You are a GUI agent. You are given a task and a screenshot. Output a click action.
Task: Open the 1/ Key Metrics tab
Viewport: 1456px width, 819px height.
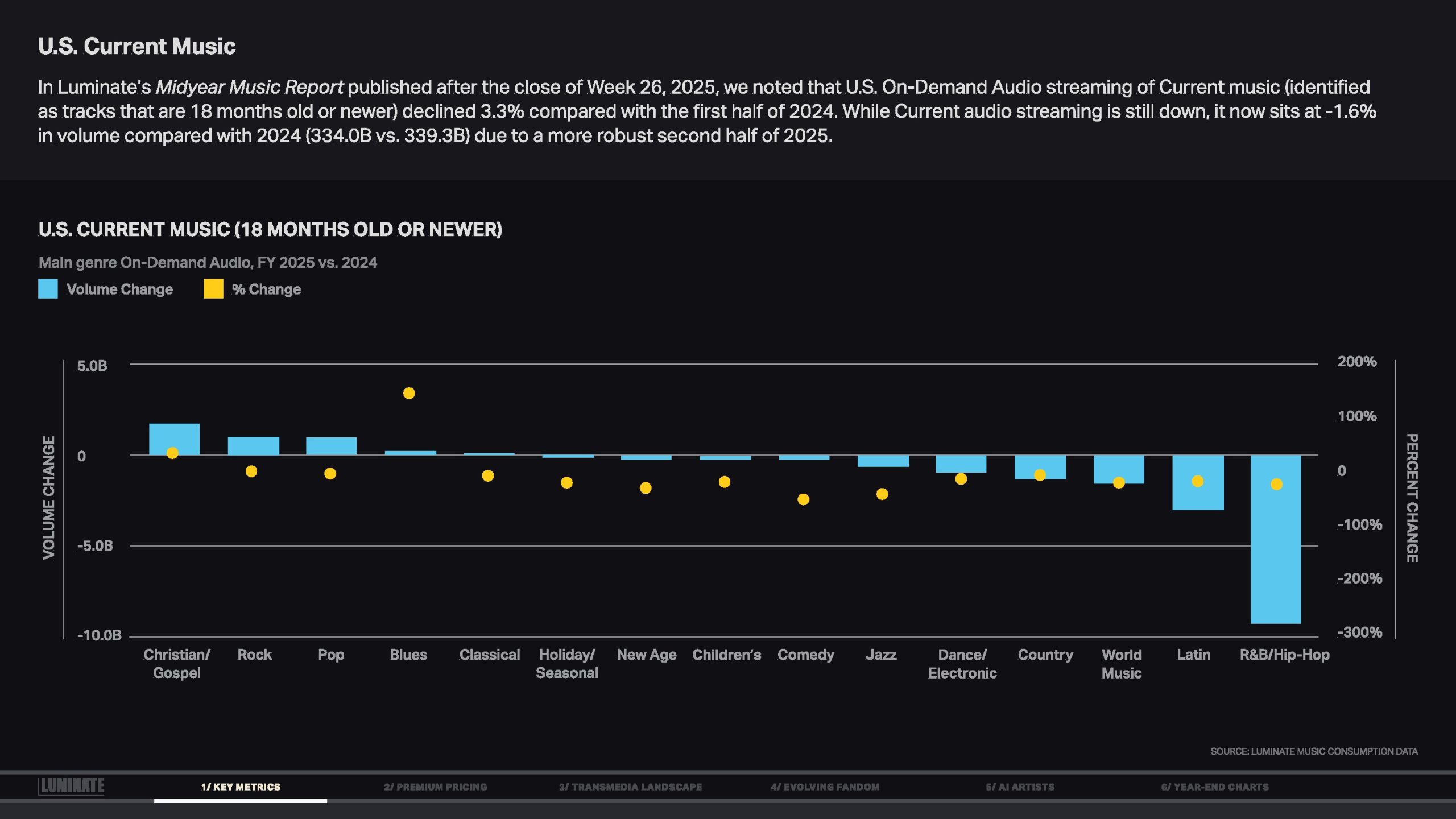(x=241, y=787)
